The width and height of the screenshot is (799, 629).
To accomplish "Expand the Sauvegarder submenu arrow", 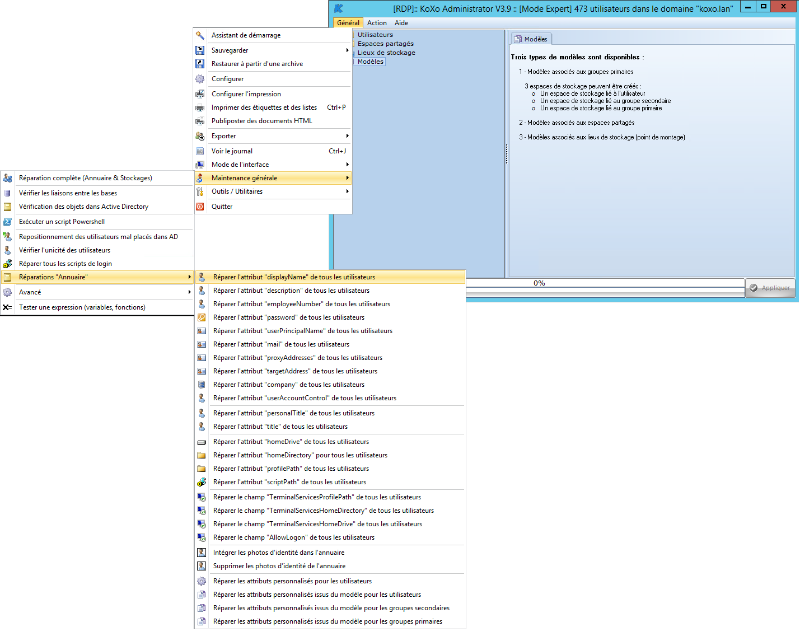I will coord(347,50).
